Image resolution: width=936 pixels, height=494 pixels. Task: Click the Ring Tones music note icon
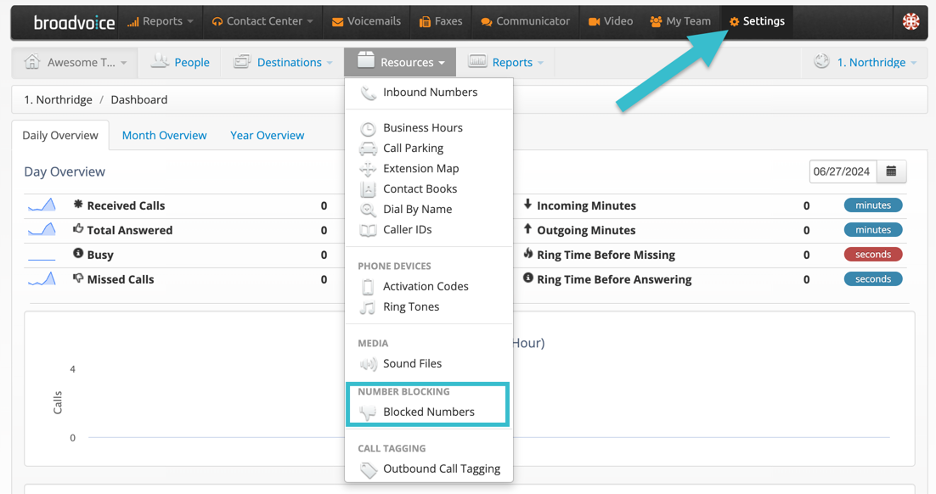click(x=368, y=307)
